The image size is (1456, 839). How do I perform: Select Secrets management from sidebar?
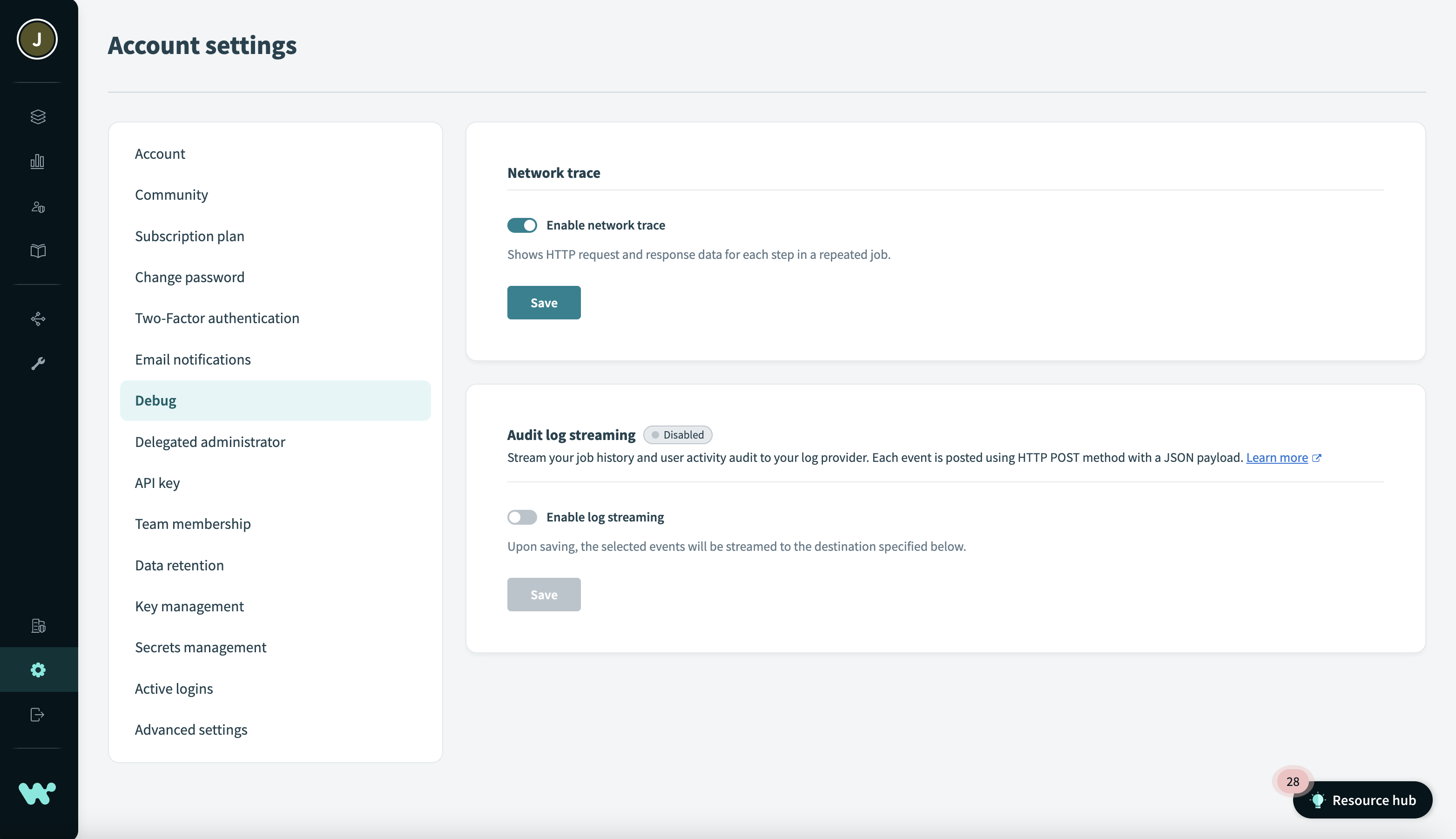(200, 647)
